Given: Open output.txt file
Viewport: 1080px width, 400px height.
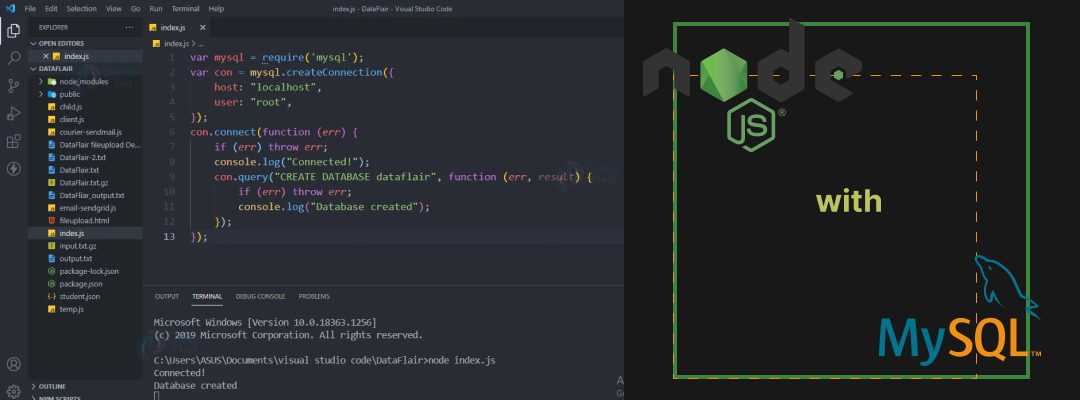Looking at the screenshot, I should pyautogui.click(x=76, y=258).
